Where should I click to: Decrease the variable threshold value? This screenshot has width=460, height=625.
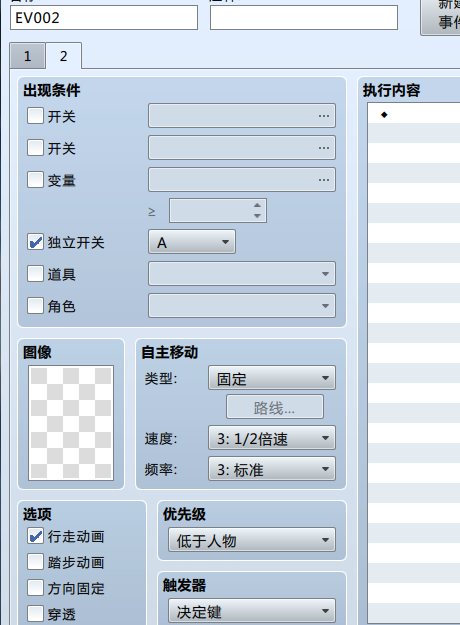click(x=257, y=216)
